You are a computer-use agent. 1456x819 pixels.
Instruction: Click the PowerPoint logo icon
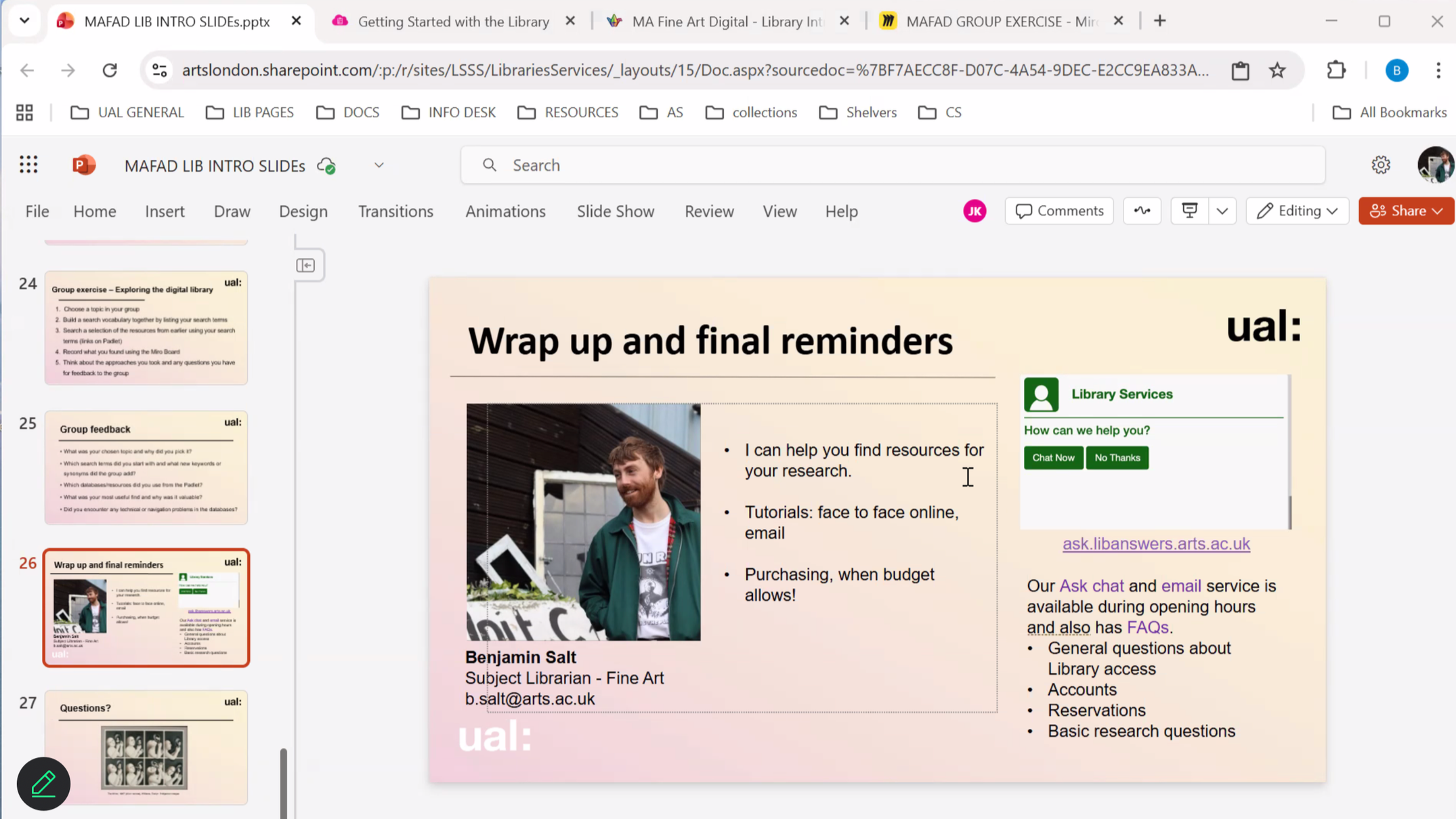point(84,165)
